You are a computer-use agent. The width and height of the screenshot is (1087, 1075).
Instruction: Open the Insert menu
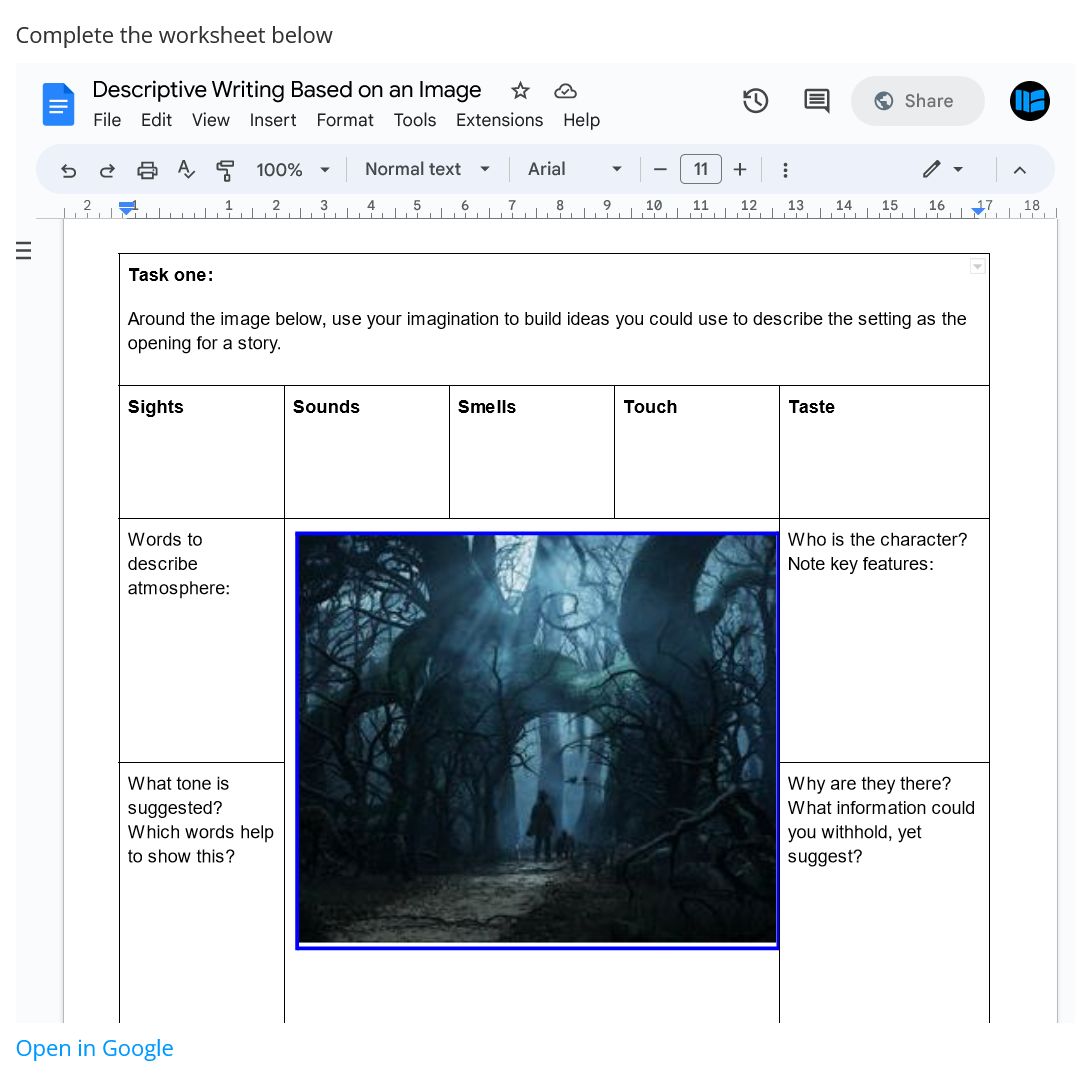click(273, 120)
